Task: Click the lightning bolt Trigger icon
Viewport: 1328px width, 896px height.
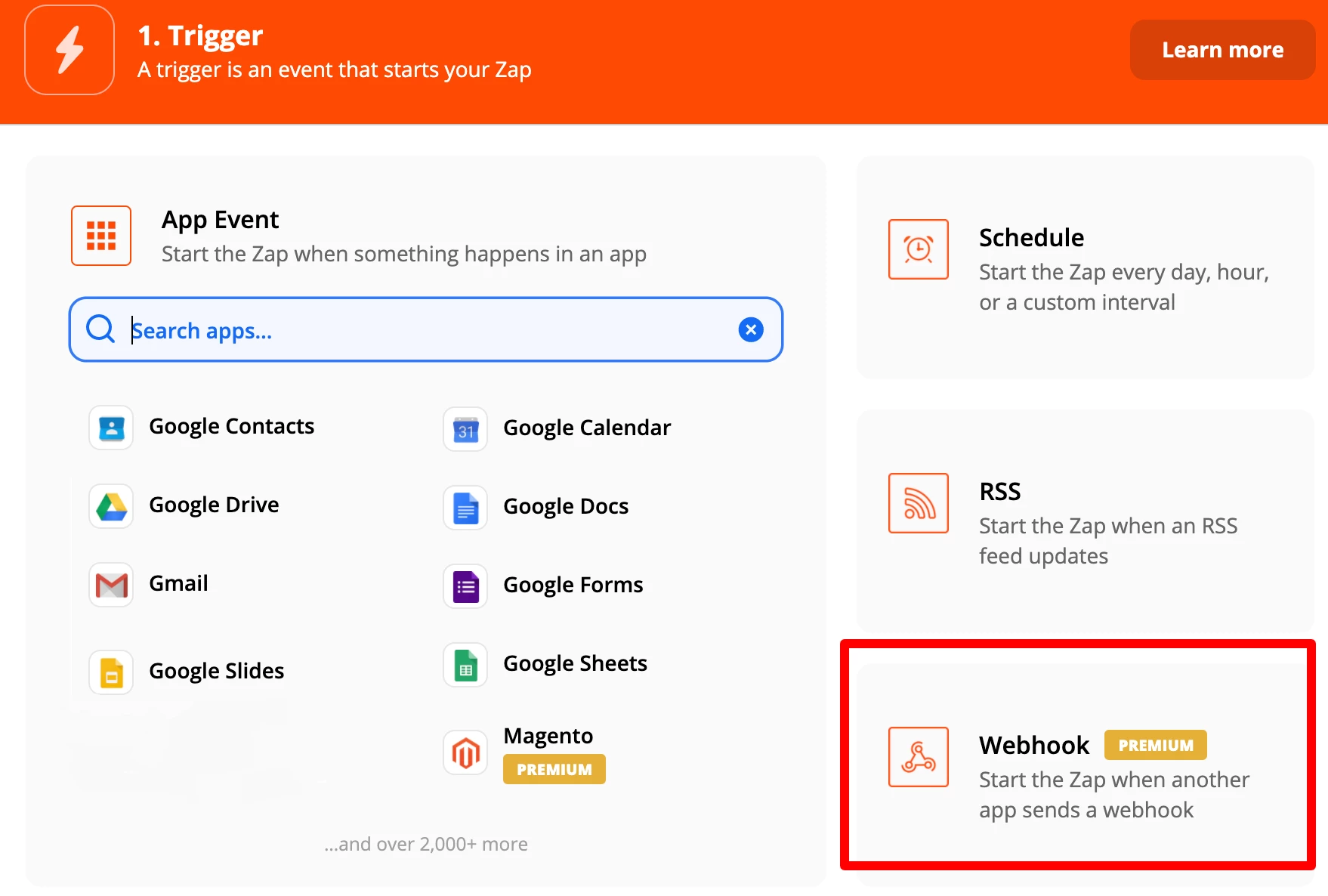Action: pos(69,50)
